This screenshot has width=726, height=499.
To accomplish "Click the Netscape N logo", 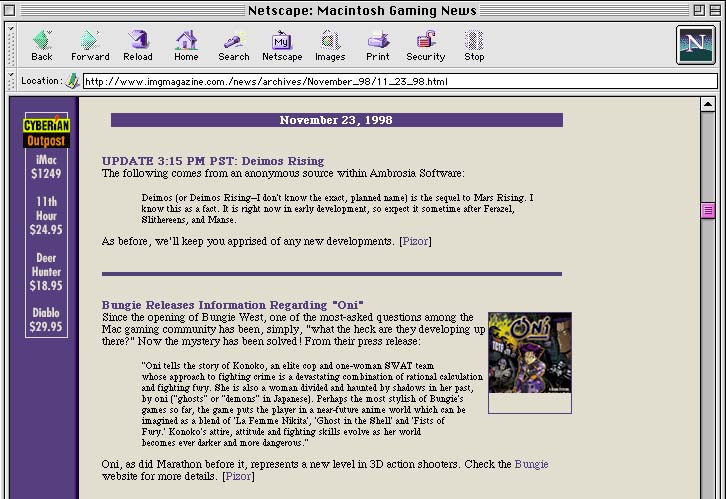I will tap(695, 46).
